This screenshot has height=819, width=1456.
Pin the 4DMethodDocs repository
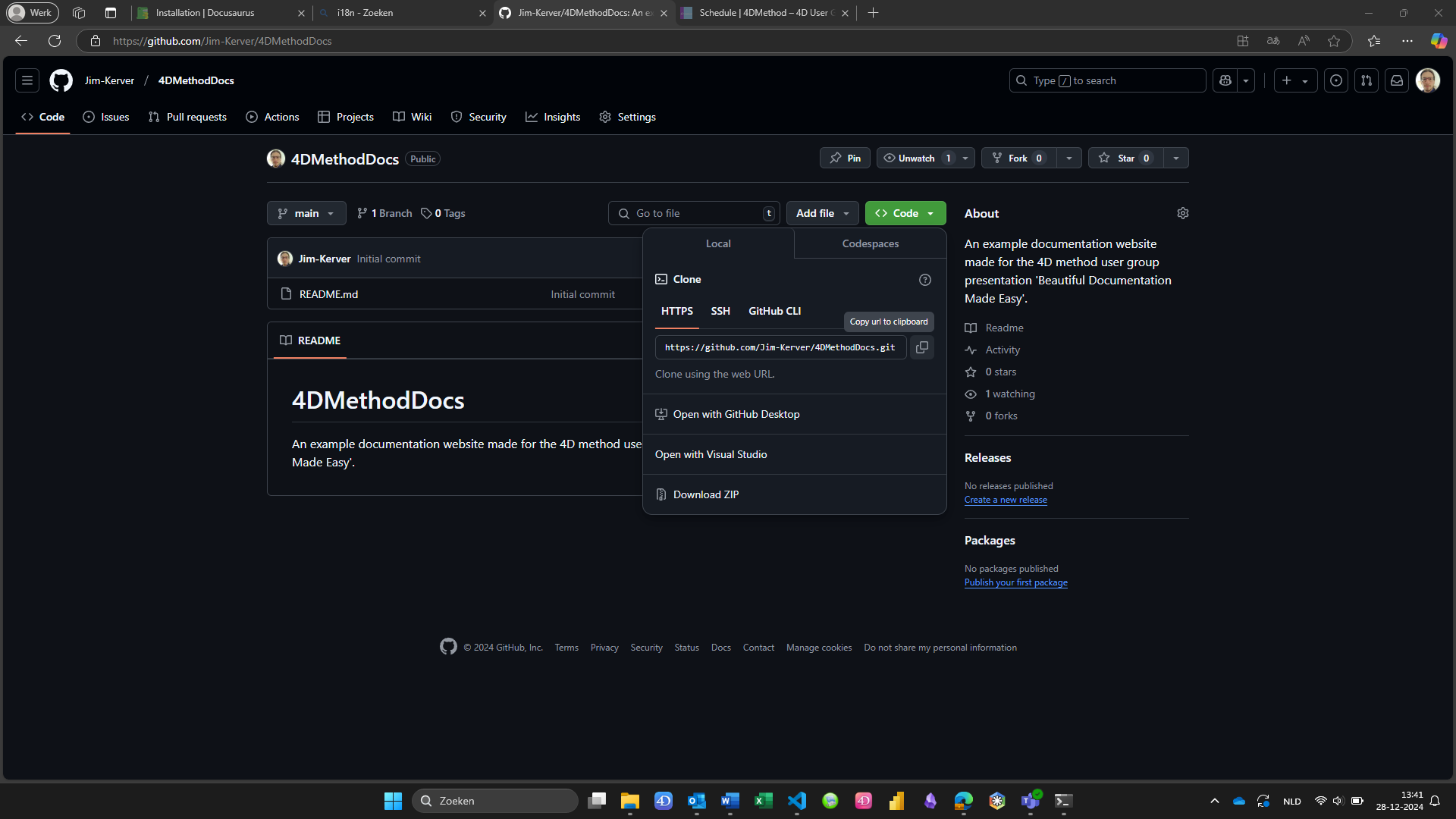845,158
